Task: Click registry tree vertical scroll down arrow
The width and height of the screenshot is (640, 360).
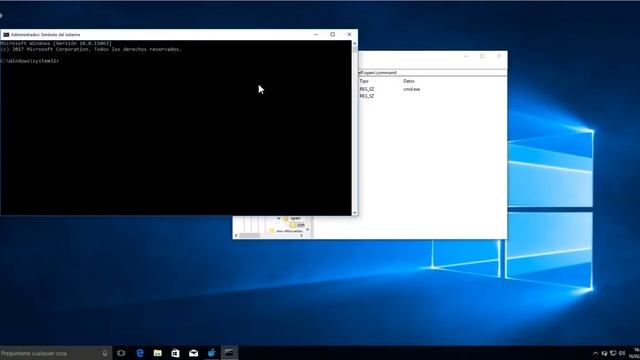Action: coord(308,230)
